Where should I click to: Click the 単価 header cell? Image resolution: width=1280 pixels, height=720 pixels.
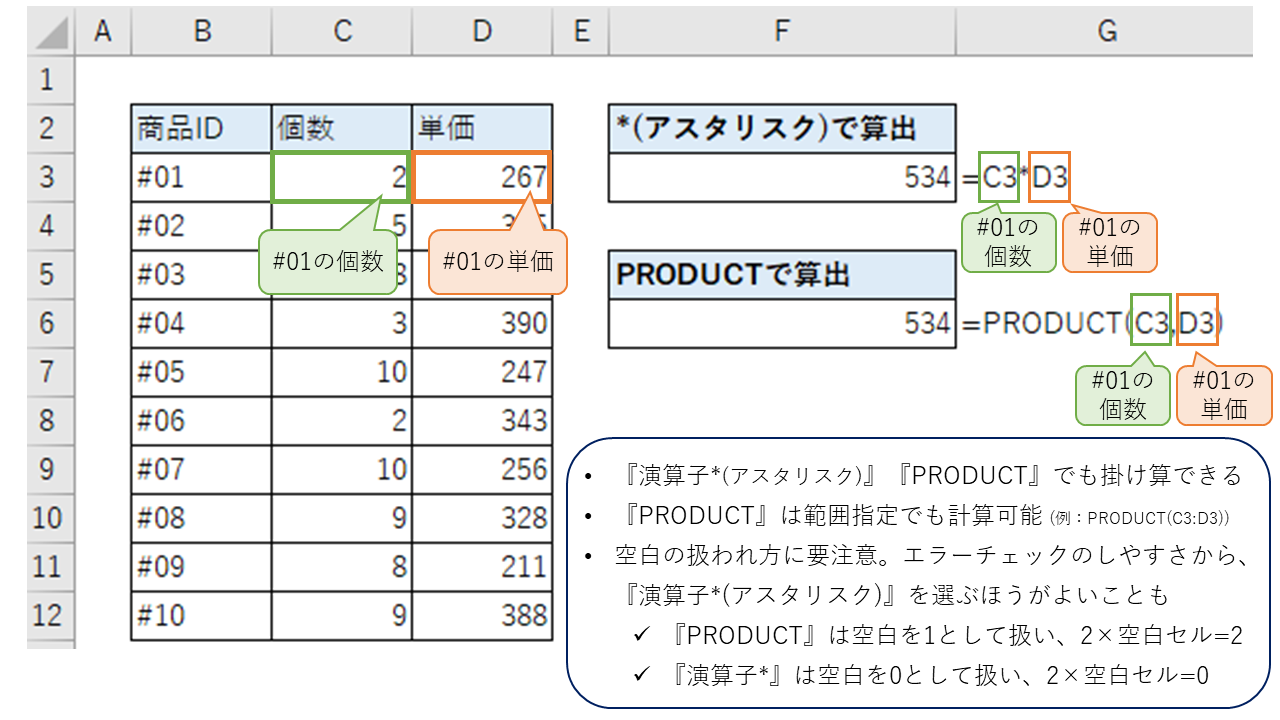[482, 129]
